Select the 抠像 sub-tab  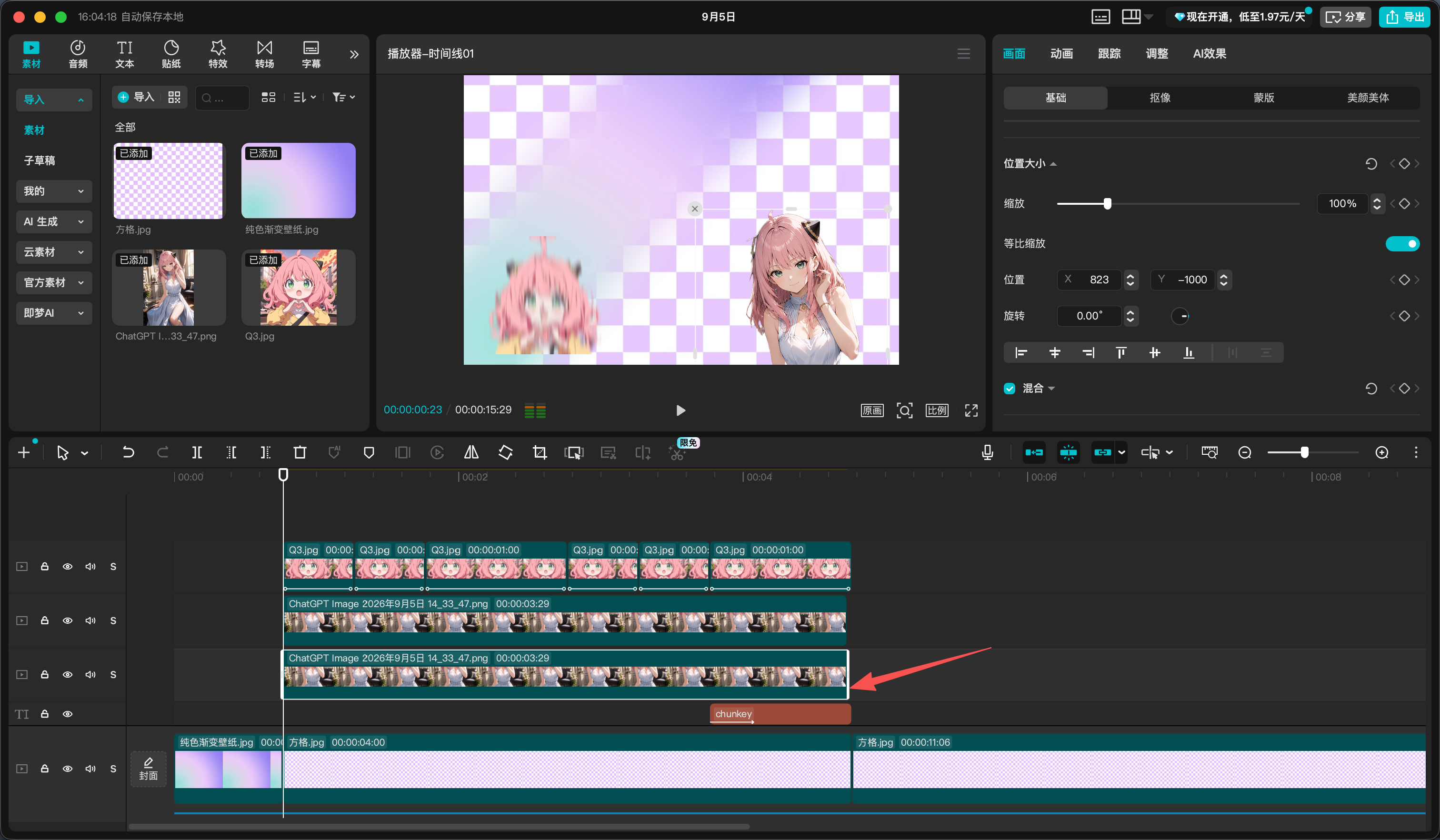pyautogui.click(x=1160, y=98)
